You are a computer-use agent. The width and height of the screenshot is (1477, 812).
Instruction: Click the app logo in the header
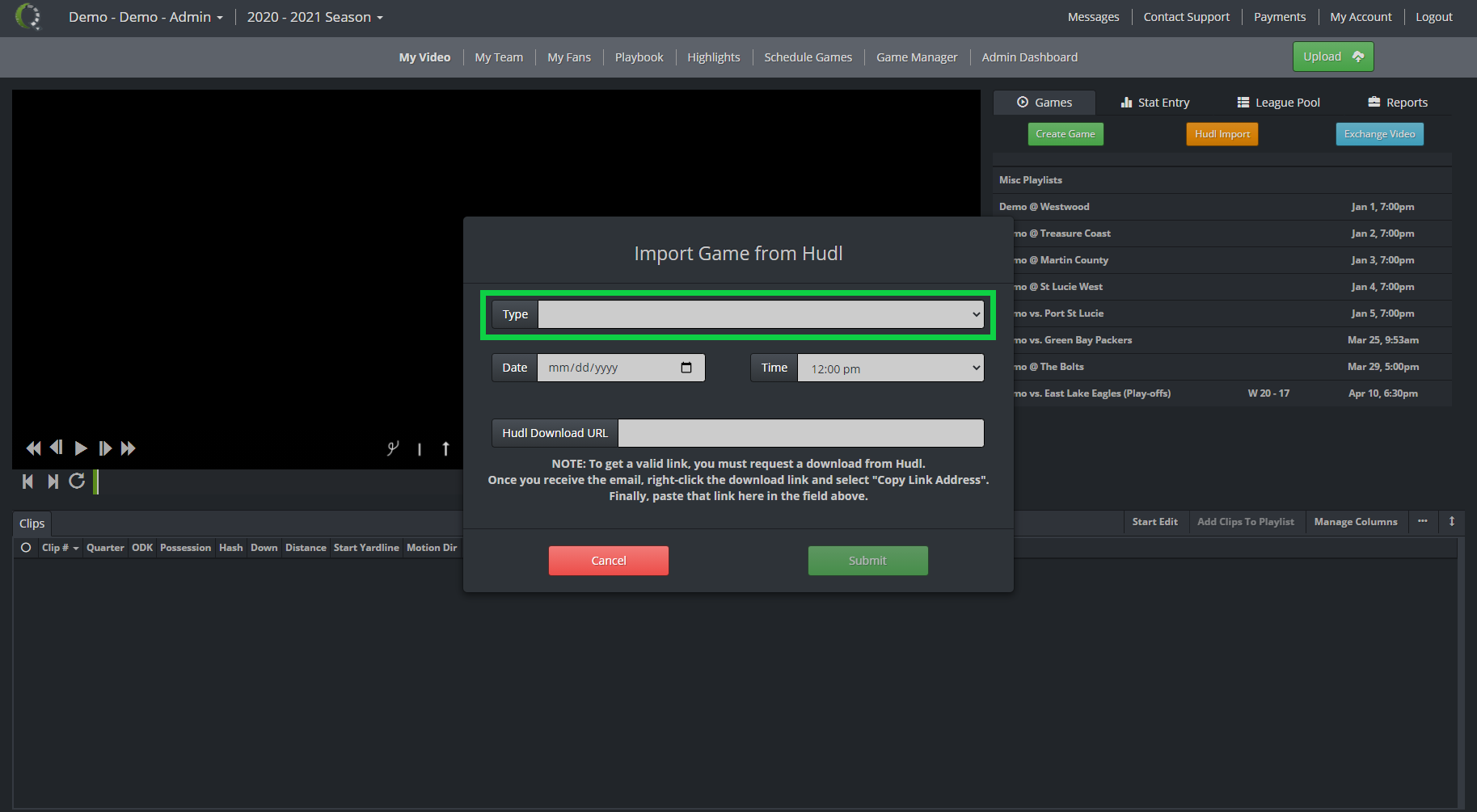[x=28, y=16]
